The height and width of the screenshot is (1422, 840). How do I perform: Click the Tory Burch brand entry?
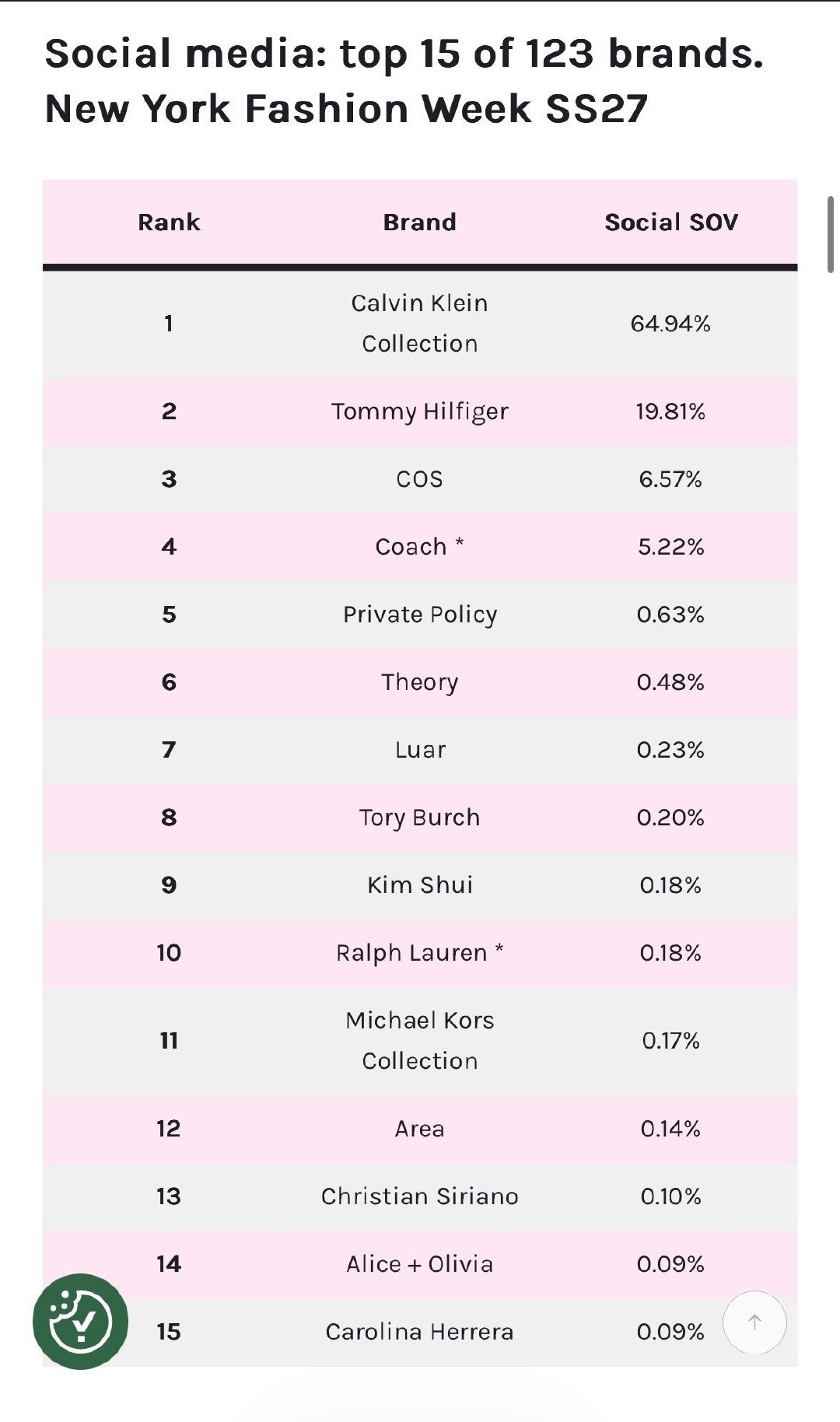(x=420, y=818)
